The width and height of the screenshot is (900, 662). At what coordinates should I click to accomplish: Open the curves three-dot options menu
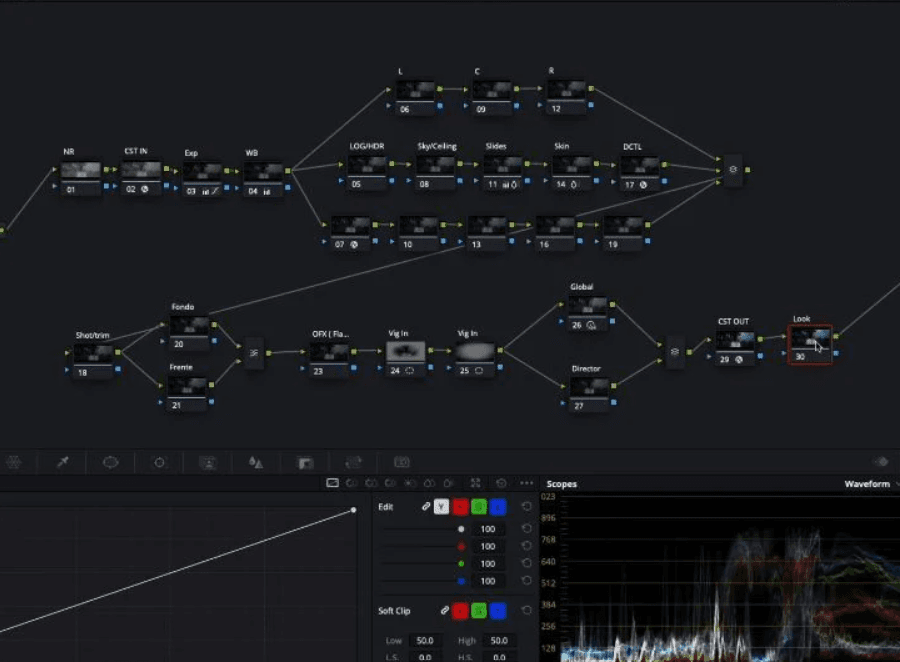point(526,483)
